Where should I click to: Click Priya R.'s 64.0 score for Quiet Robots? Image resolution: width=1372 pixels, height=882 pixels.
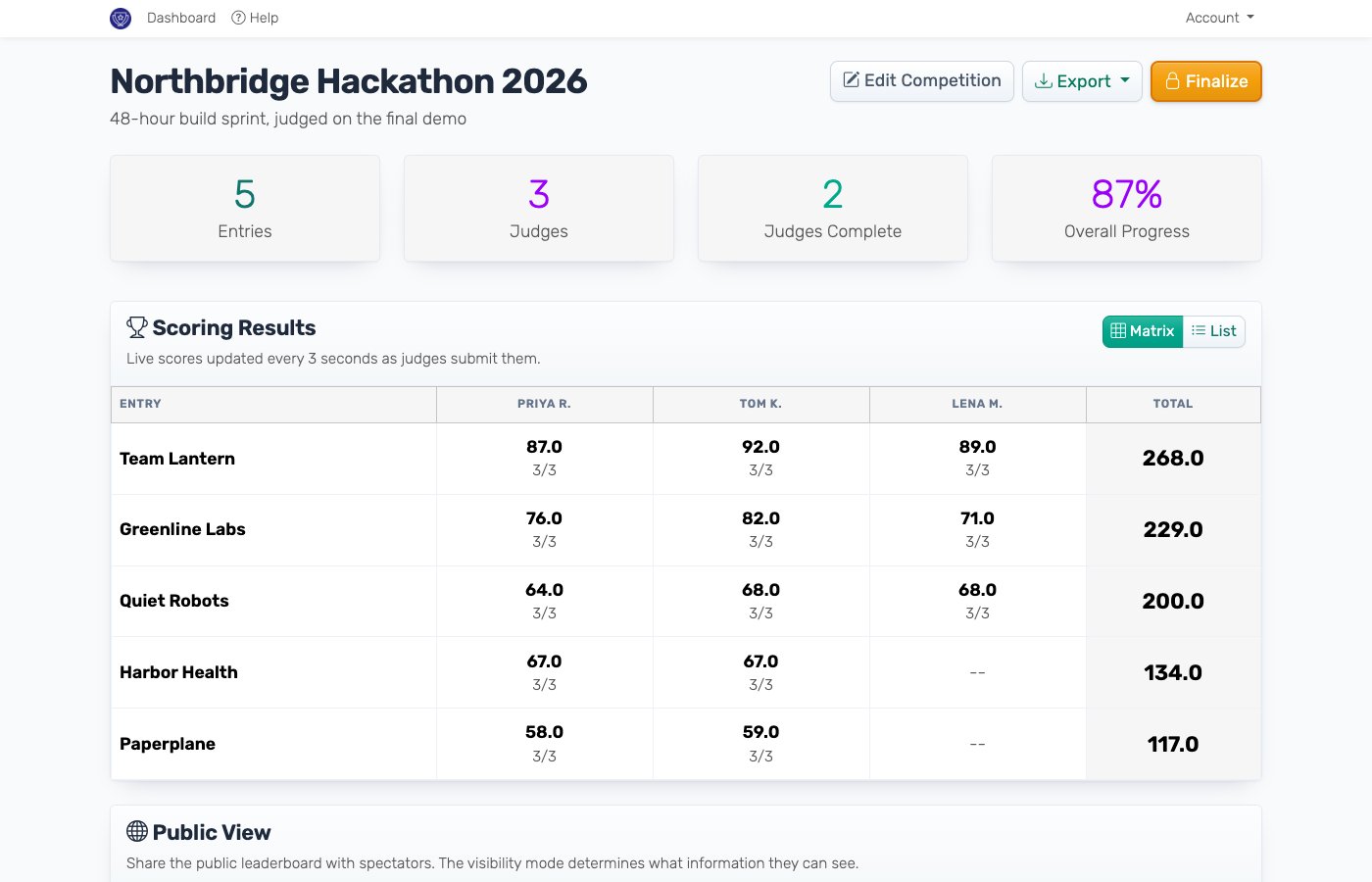pyautogui.click(x=545, y=590)
